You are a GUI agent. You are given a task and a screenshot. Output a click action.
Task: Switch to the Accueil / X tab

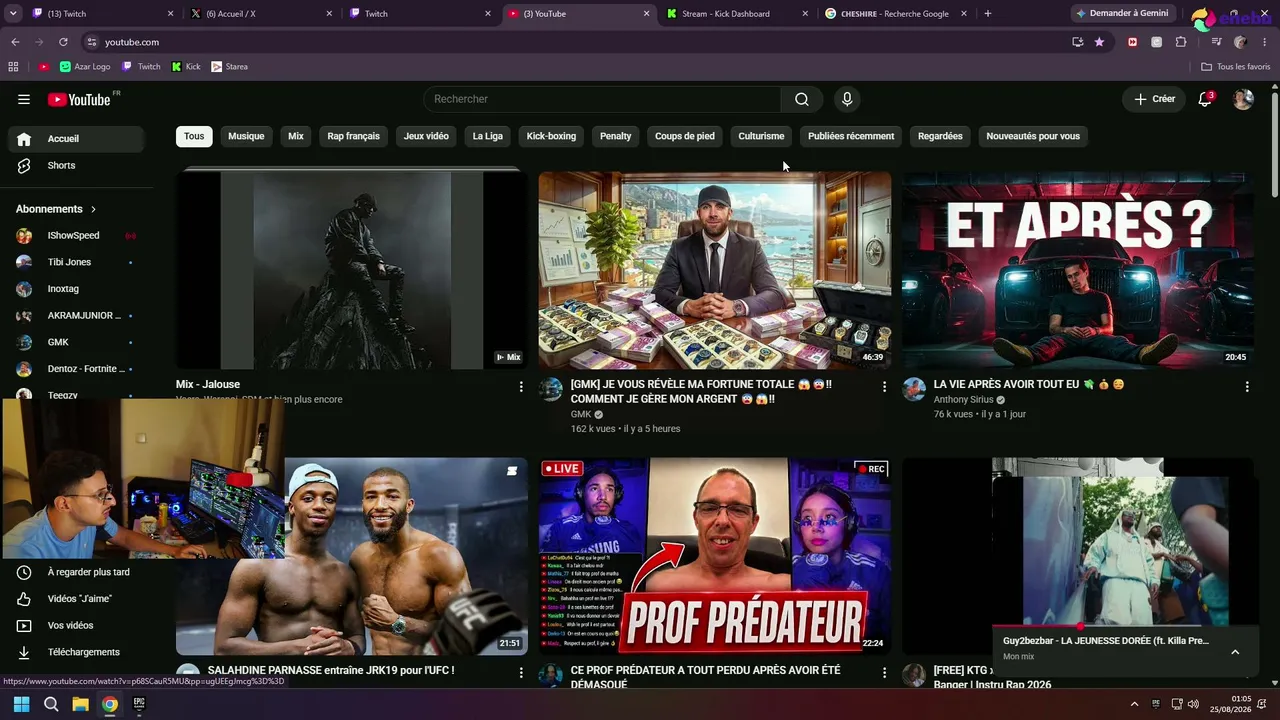[x=262, y=14]
